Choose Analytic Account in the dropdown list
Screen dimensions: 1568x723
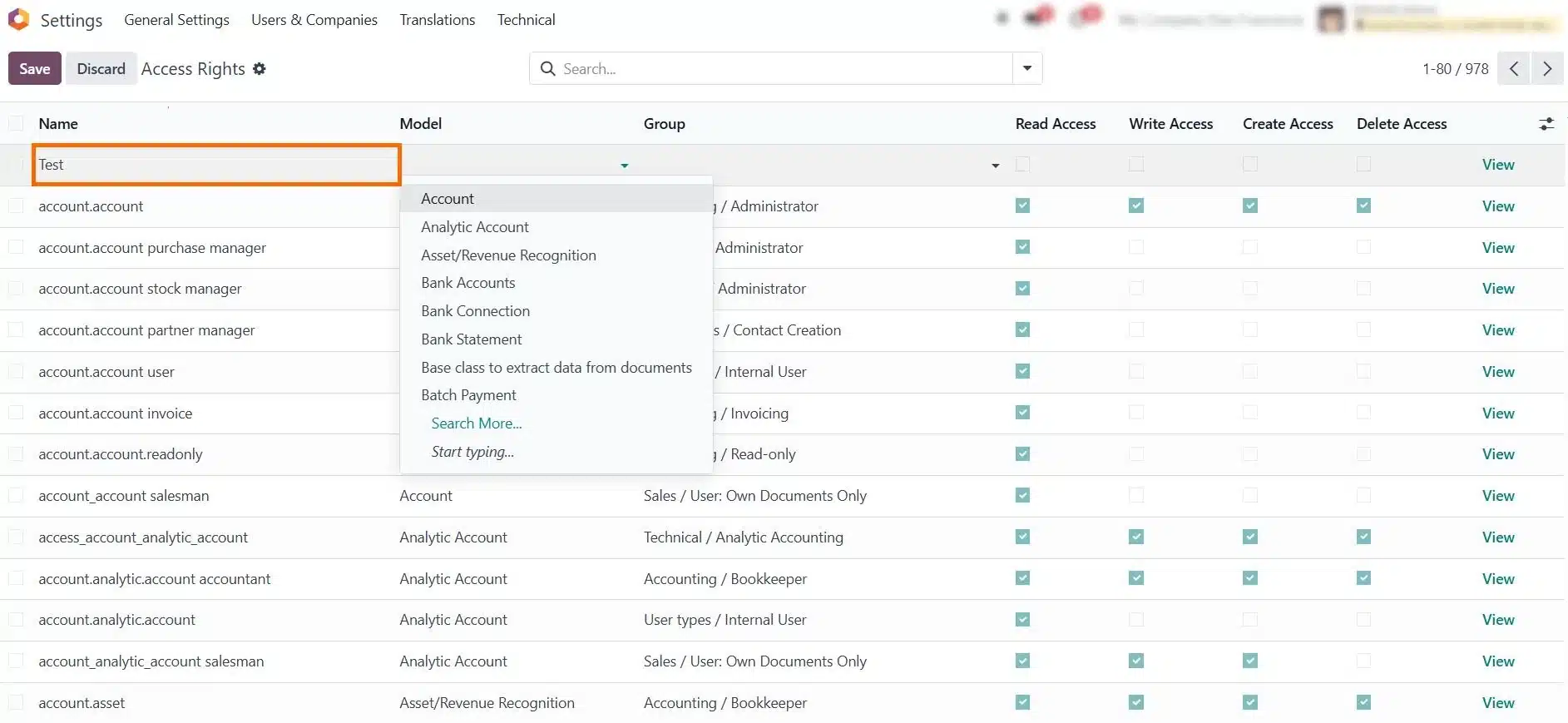pyautogui.click(x=556, y=227)
